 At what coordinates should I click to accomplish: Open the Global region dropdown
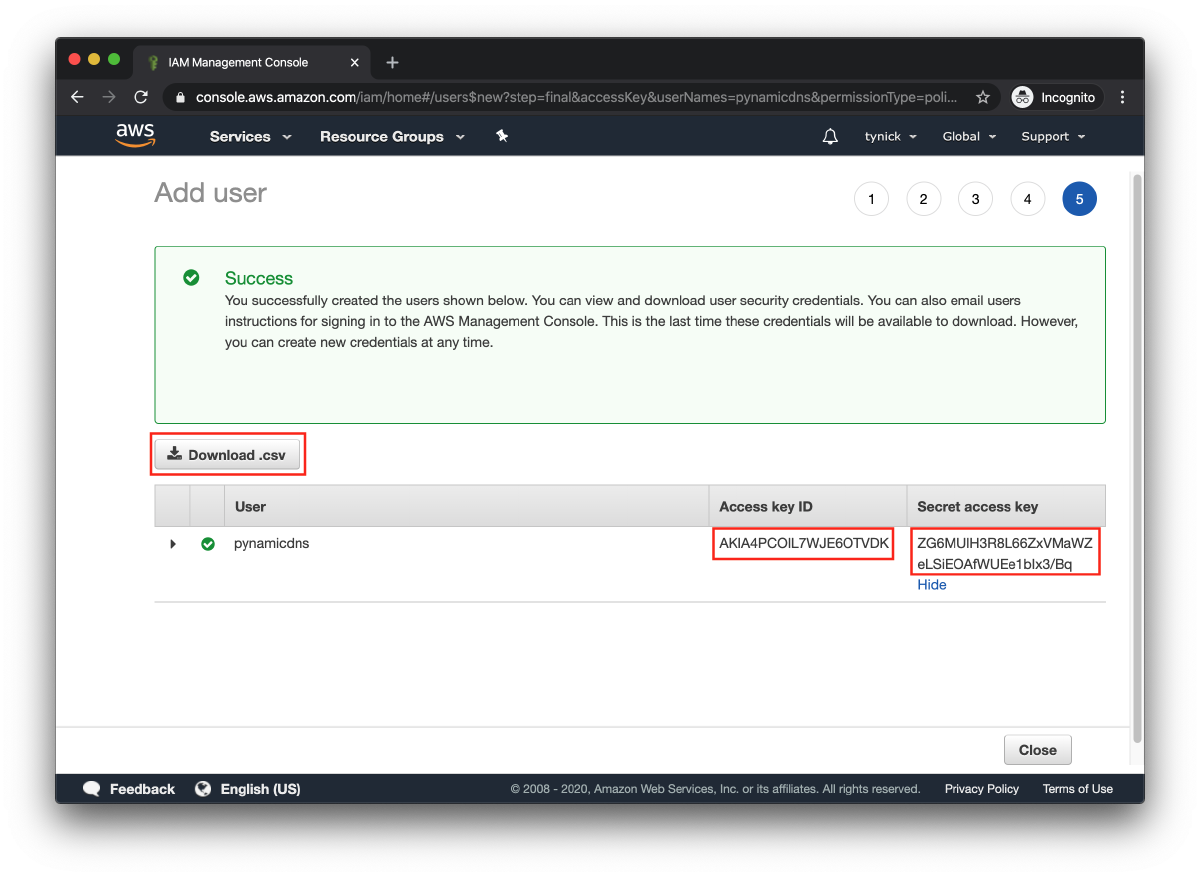pyautogui.click(x=969, y=136)
